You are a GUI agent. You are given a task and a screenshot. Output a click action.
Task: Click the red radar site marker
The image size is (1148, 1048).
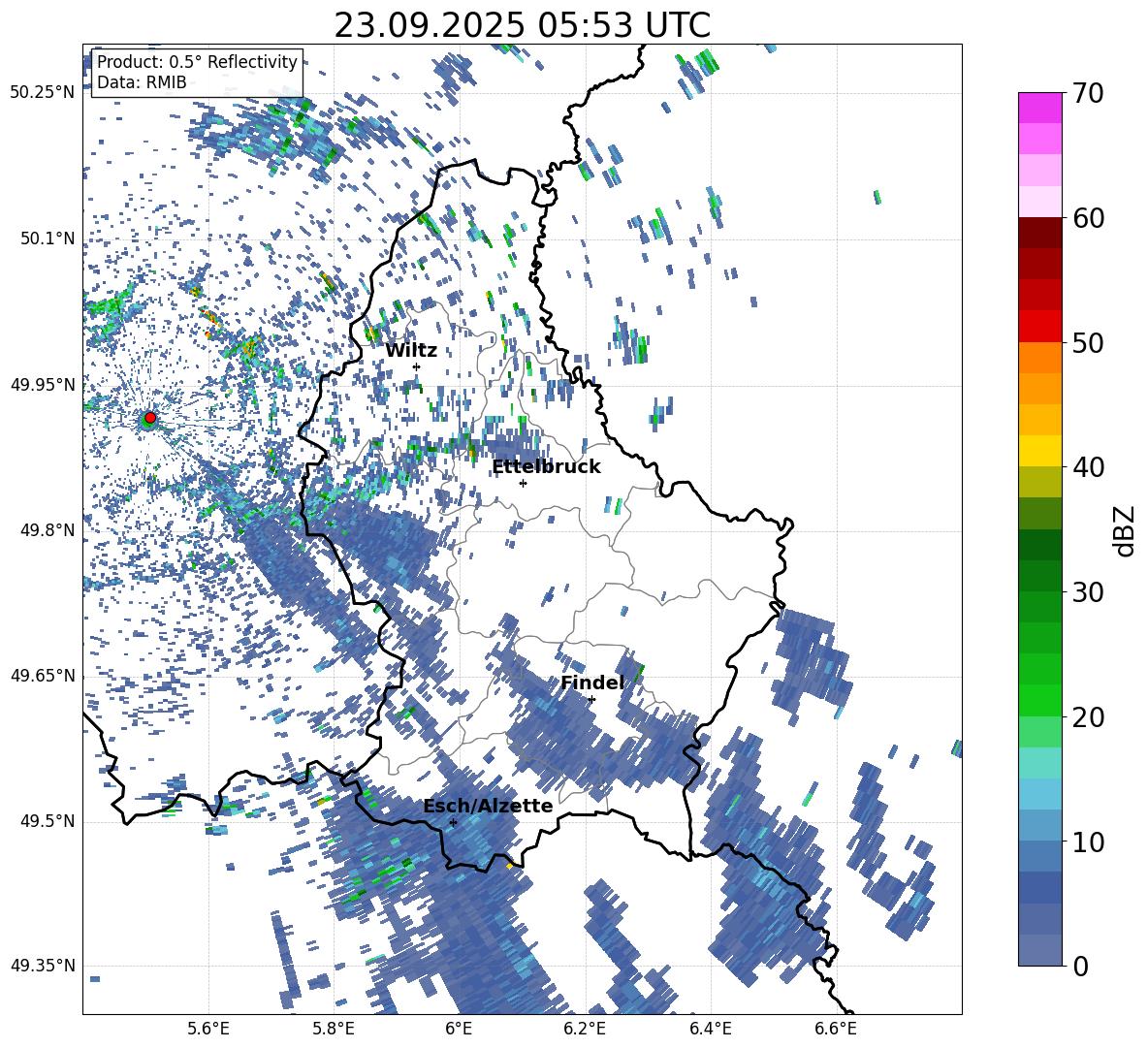[x=150, y=418]
